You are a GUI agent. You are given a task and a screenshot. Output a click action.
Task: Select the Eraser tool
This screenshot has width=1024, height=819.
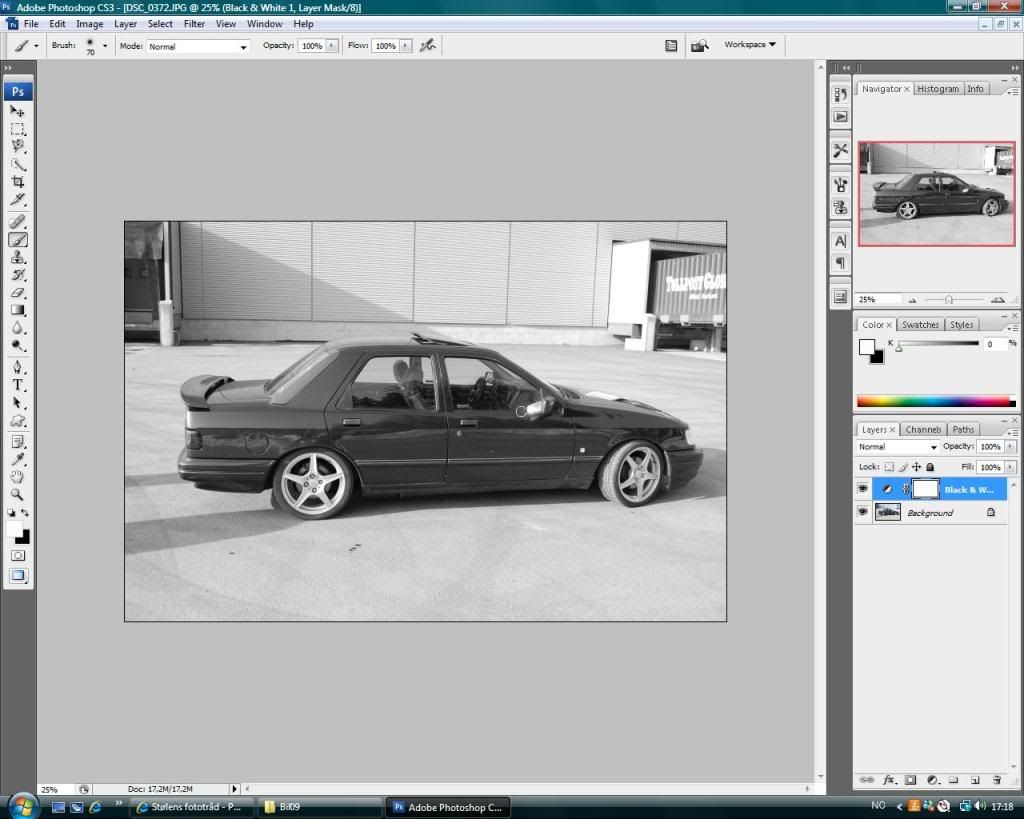[18, 292]
